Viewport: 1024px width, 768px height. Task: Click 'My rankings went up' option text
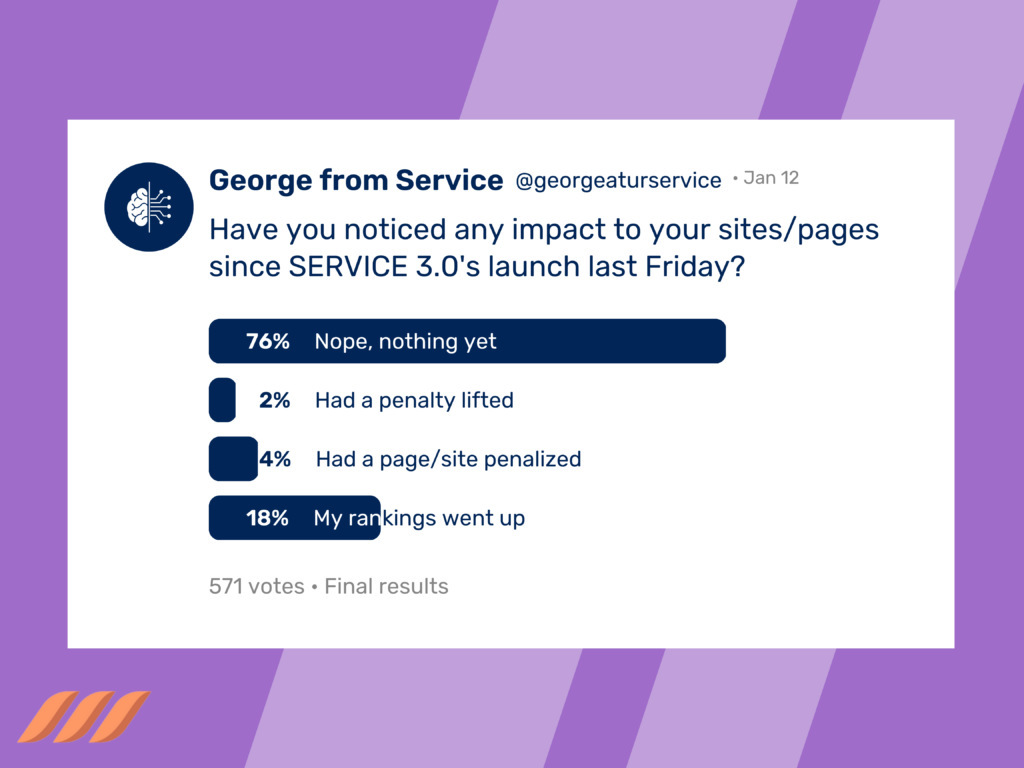[419, 518]
